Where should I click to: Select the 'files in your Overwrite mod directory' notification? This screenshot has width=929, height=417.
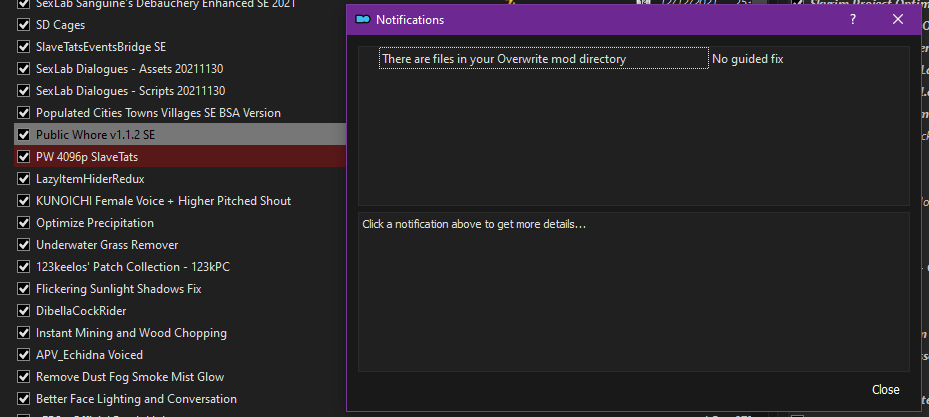(x=543, y=59)
